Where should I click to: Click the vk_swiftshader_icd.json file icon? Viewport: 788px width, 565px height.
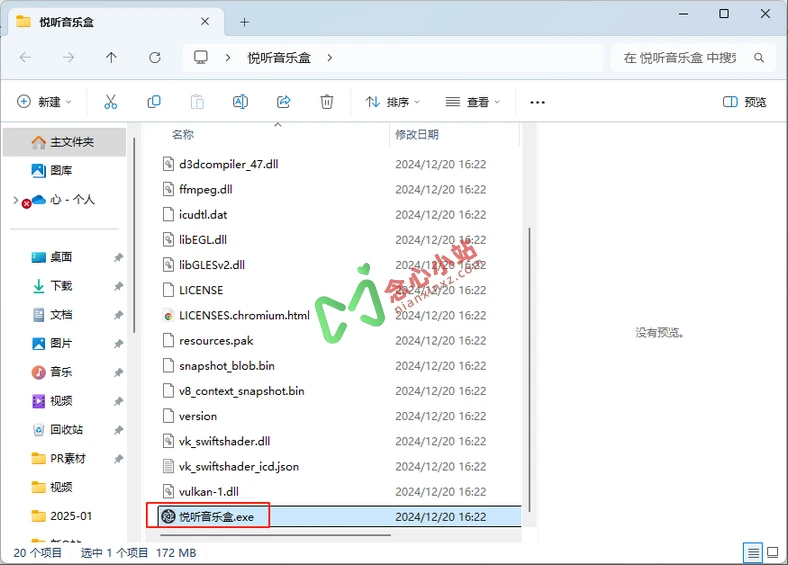coord(168,466)
